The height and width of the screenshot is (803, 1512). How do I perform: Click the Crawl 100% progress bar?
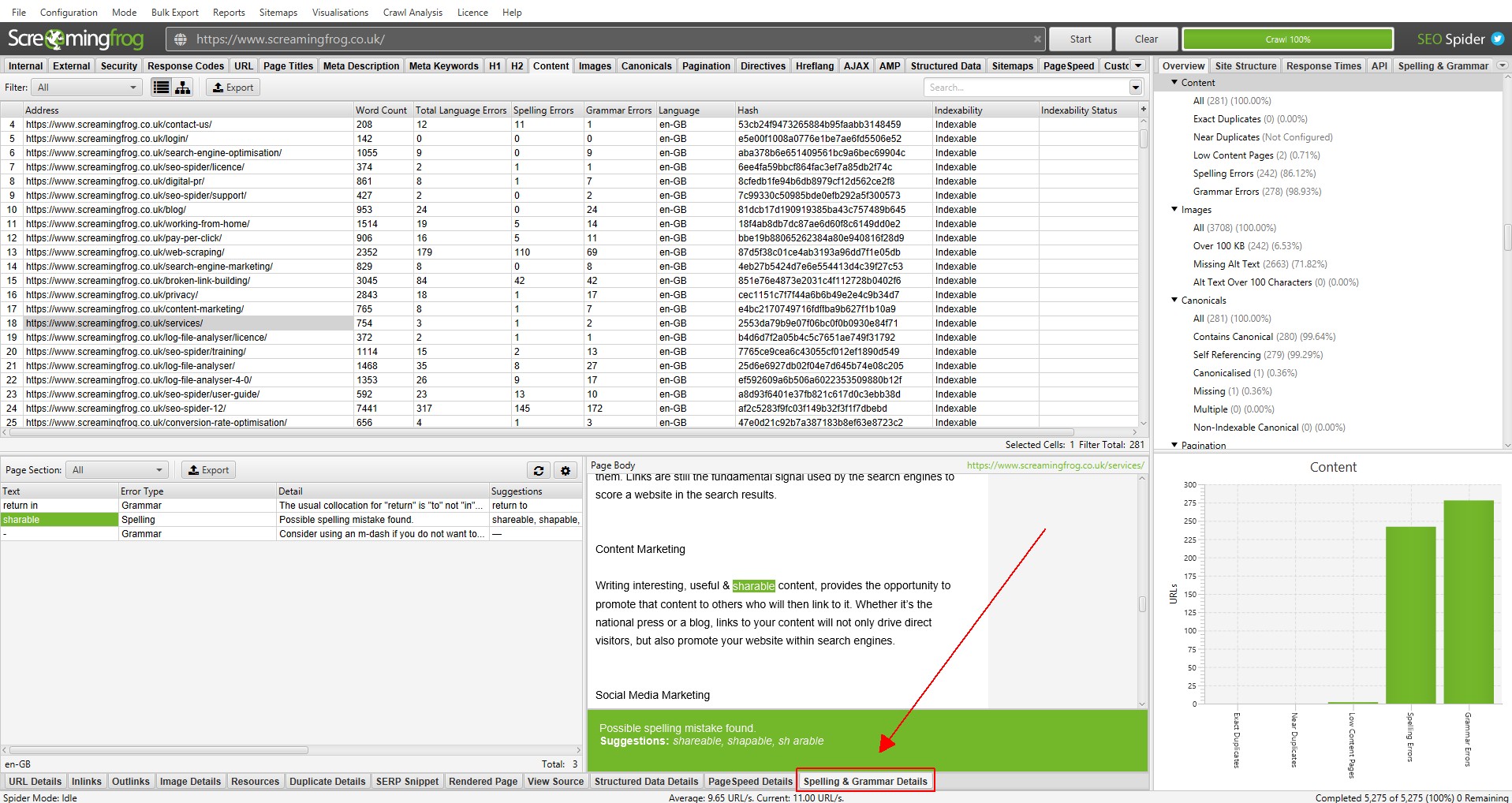pos(1287,38)
